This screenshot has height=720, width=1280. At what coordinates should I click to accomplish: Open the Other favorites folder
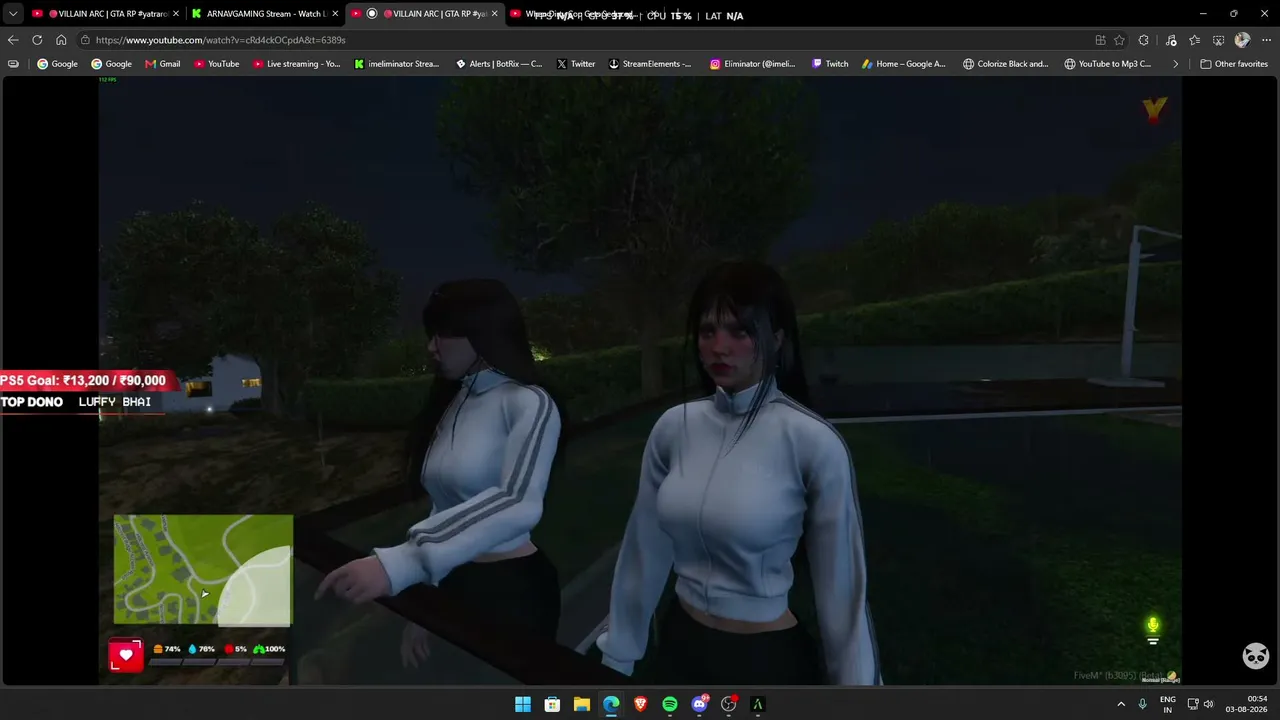tap(1235, 64)
